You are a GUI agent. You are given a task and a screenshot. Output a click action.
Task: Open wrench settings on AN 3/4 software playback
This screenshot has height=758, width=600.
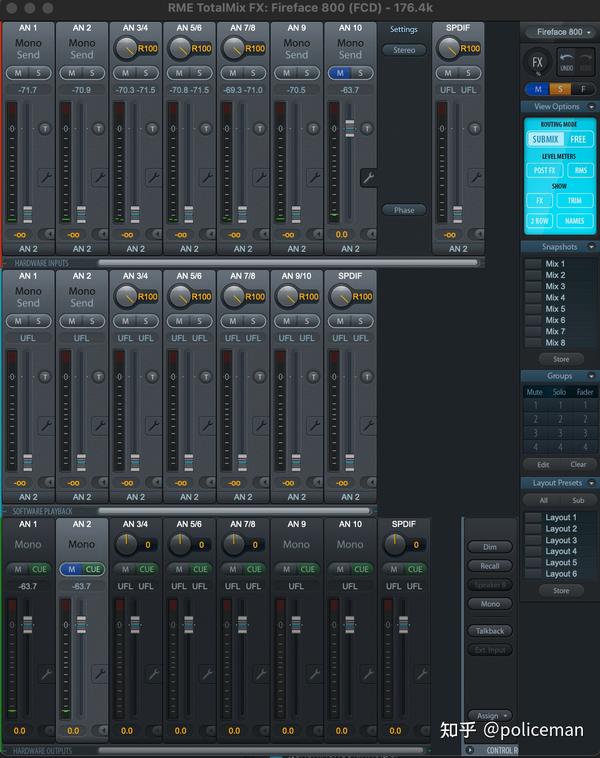click(x=153, y=425)
